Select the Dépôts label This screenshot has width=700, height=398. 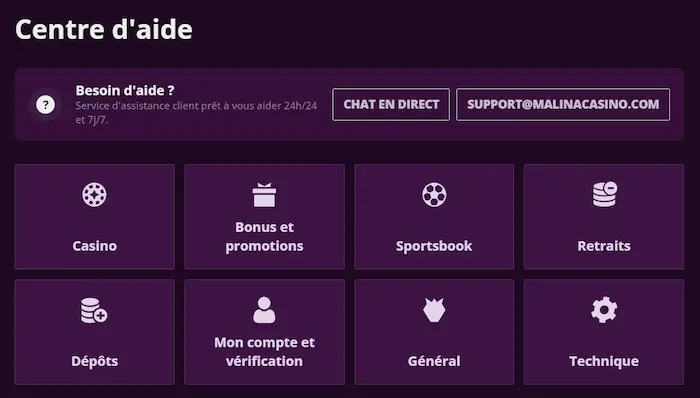pos(95,361)
